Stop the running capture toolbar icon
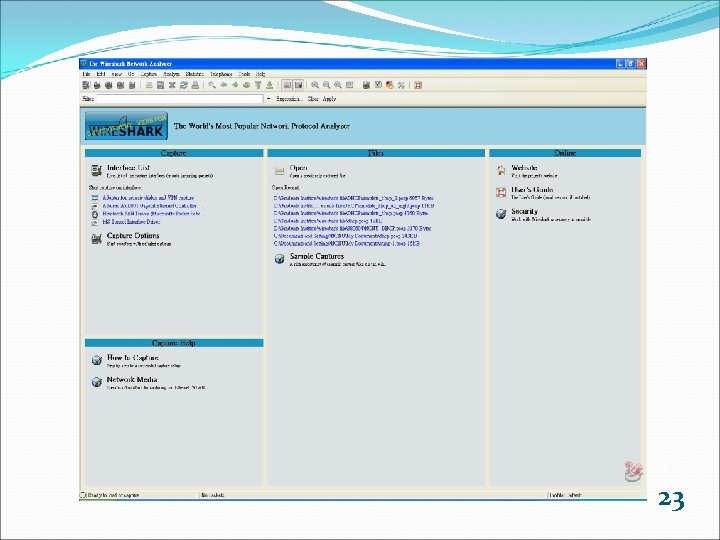Image resolution: width=720 pixels, height=540 pixels. tap(120, 85)
